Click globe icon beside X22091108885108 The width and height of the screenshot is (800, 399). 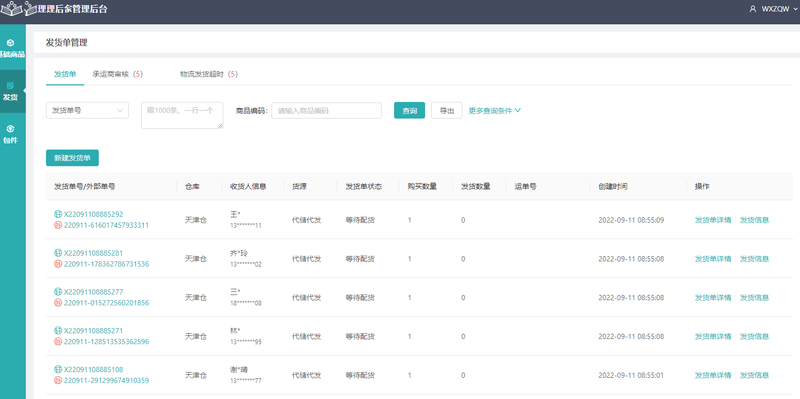pyautogui.click(x=58, y=369)
